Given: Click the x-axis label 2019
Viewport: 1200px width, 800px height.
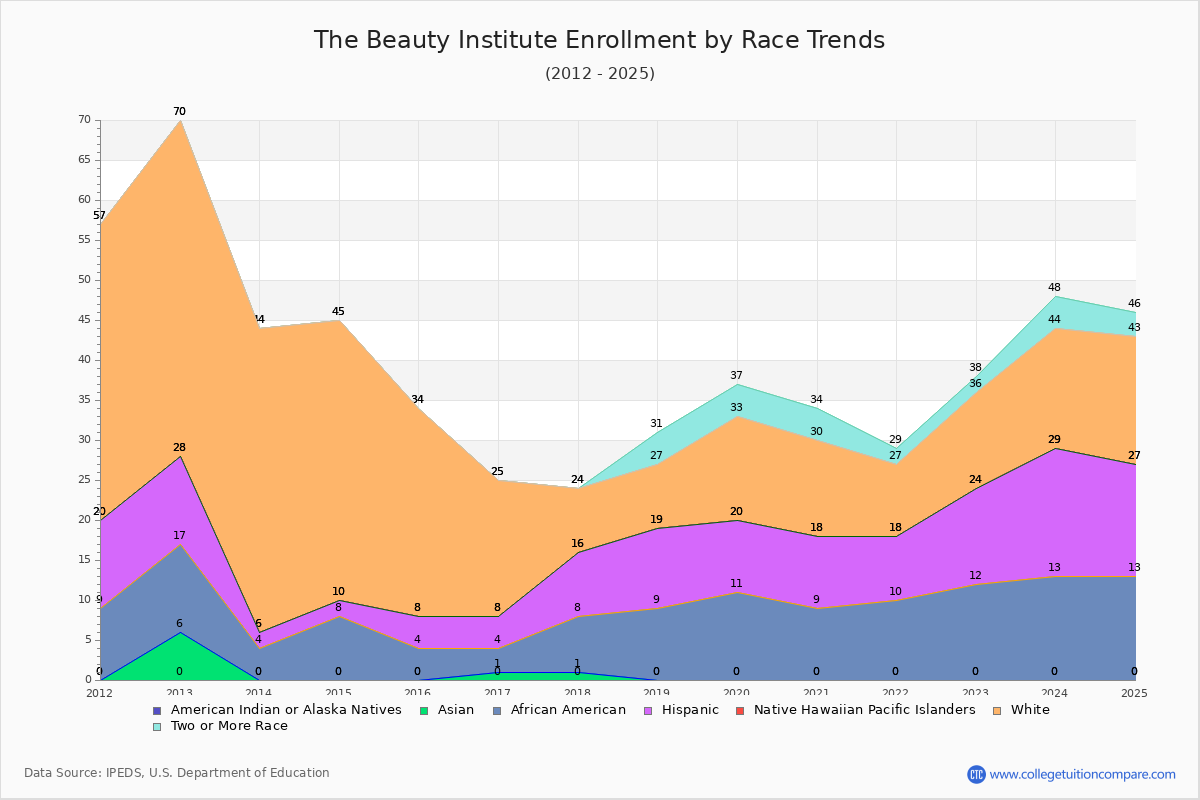Looking at the screenshot, I should coord(657,693).
